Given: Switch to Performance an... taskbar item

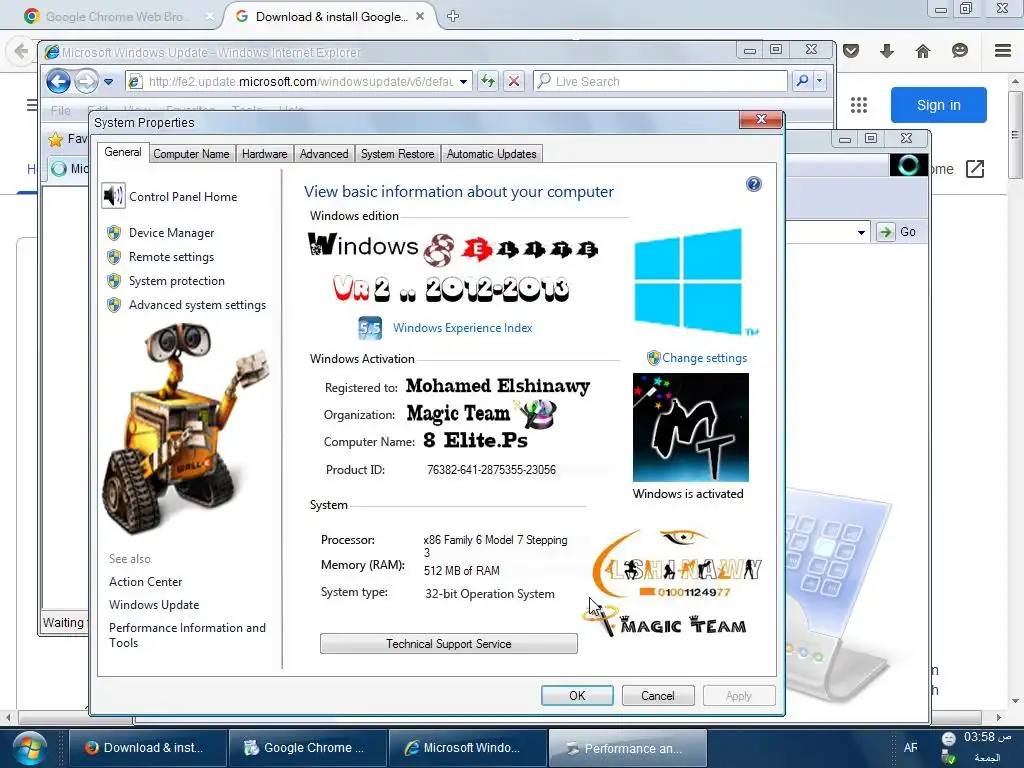Looking at the screenshot, I should click(x=628, y=748).
